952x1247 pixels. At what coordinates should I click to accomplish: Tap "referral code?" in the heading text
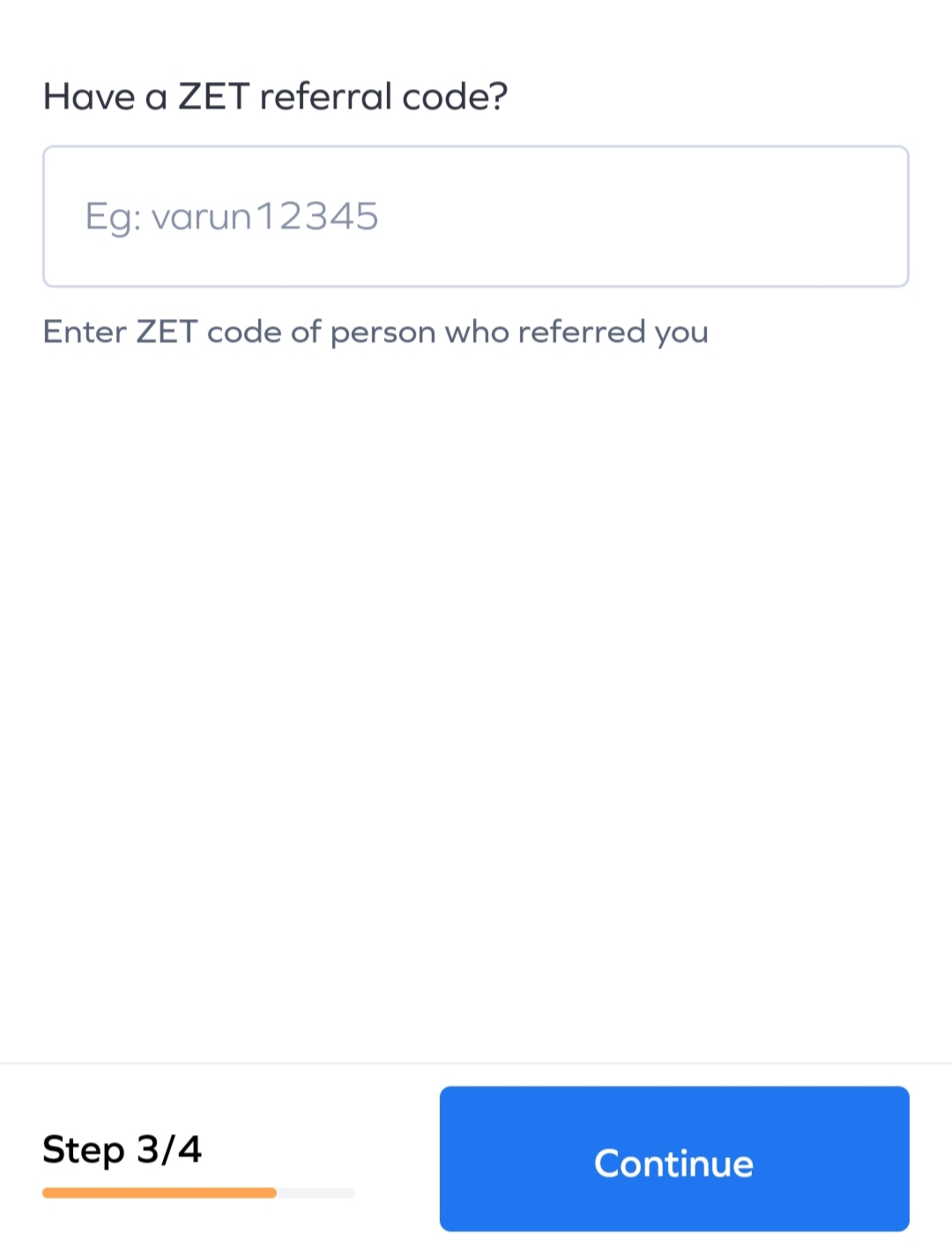tap(383, 96)
